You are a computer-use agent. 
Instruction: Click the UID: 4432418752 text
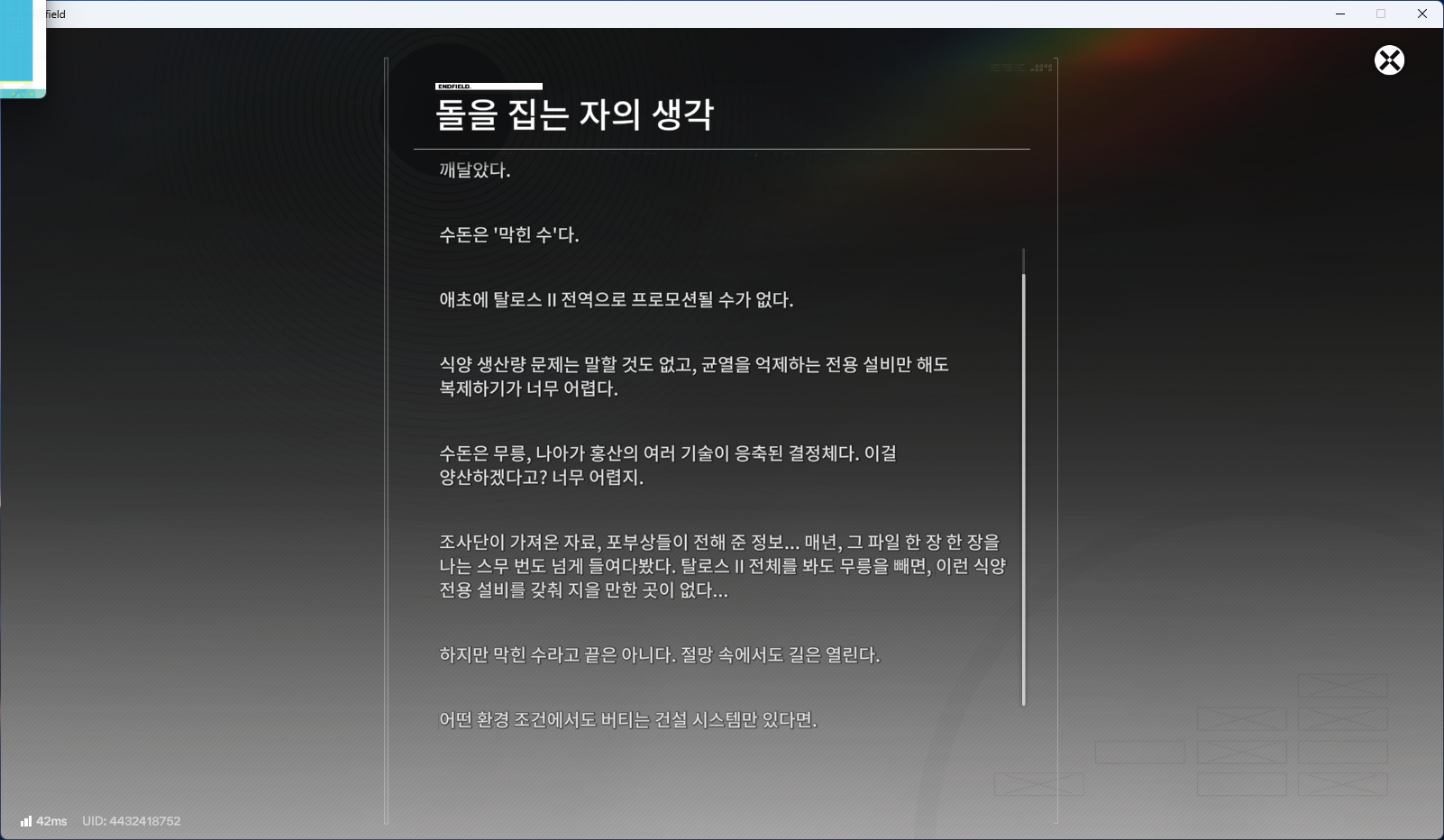click(132, 821)
